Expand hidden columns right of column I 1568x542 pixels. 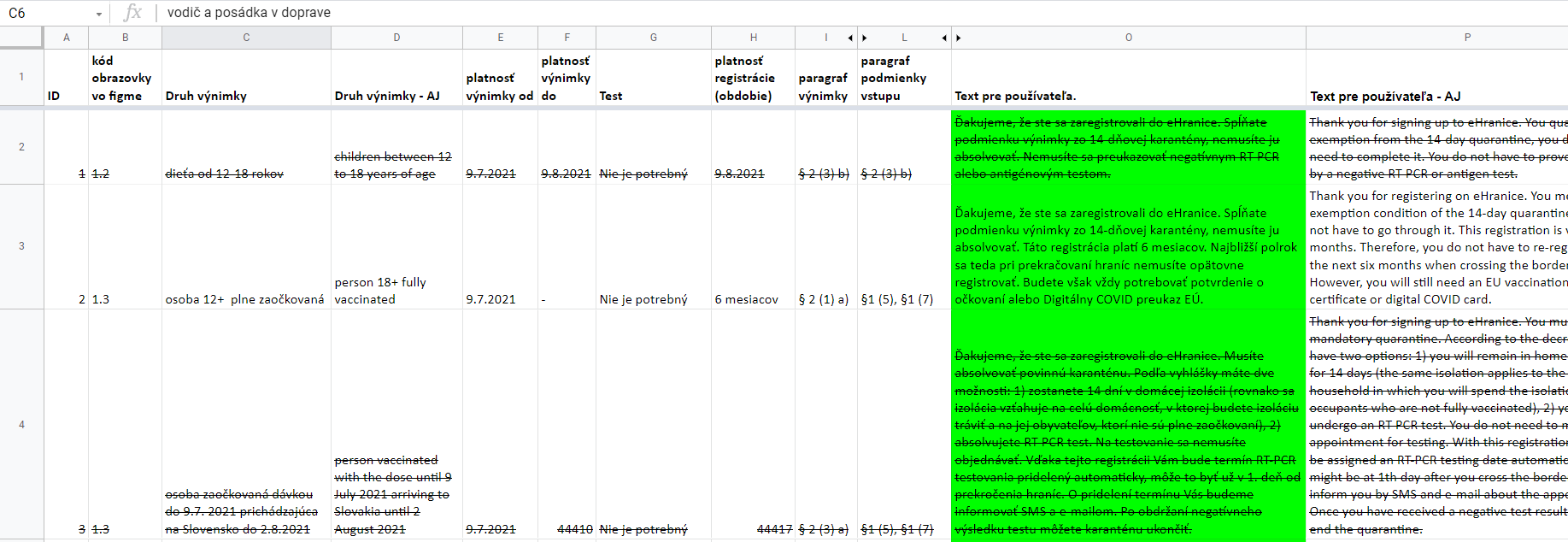point(850,38)
